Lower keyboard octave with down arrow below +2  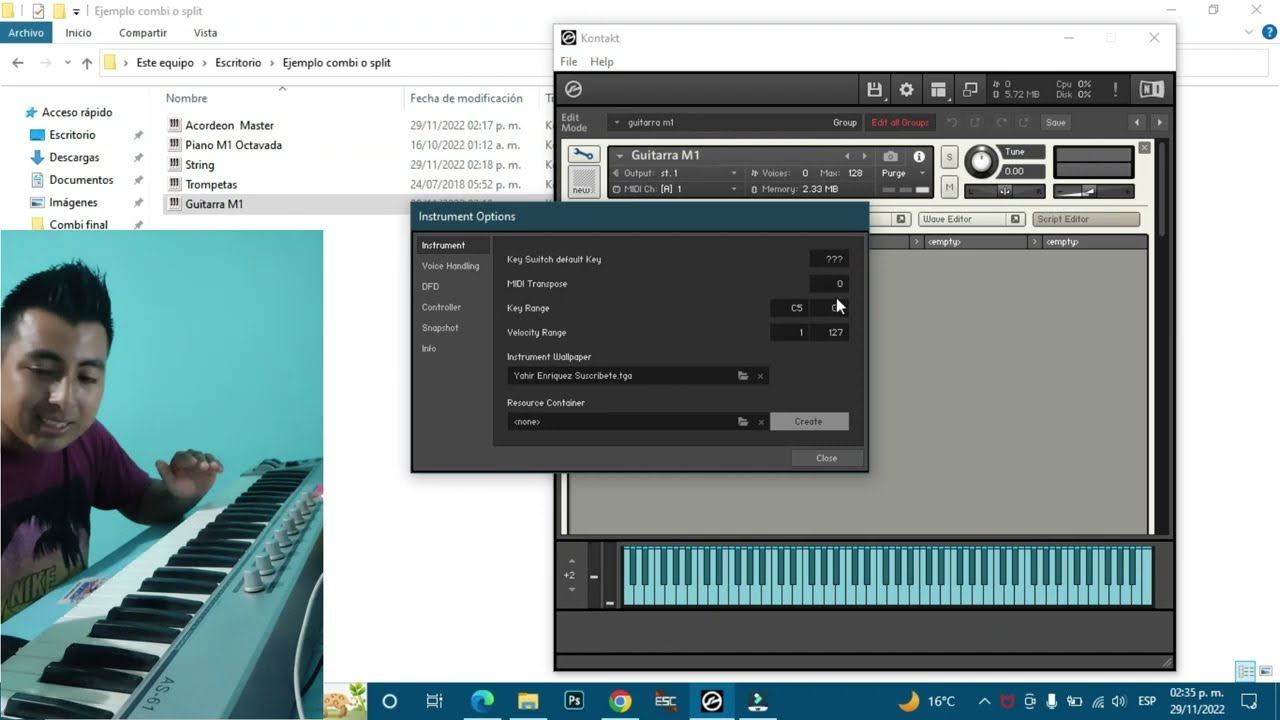point(572,589)
